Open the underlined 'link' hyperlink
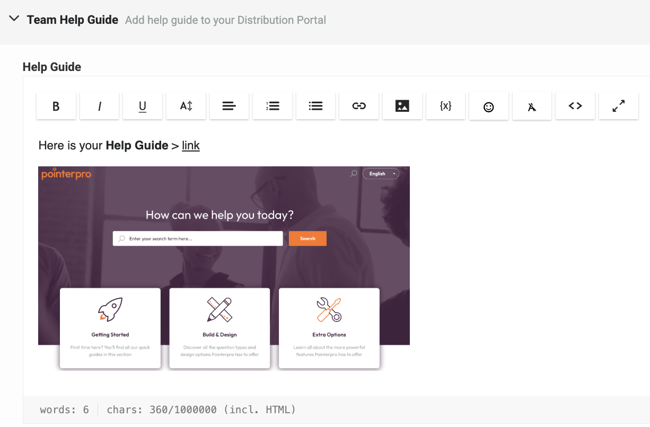 point(190,146)
